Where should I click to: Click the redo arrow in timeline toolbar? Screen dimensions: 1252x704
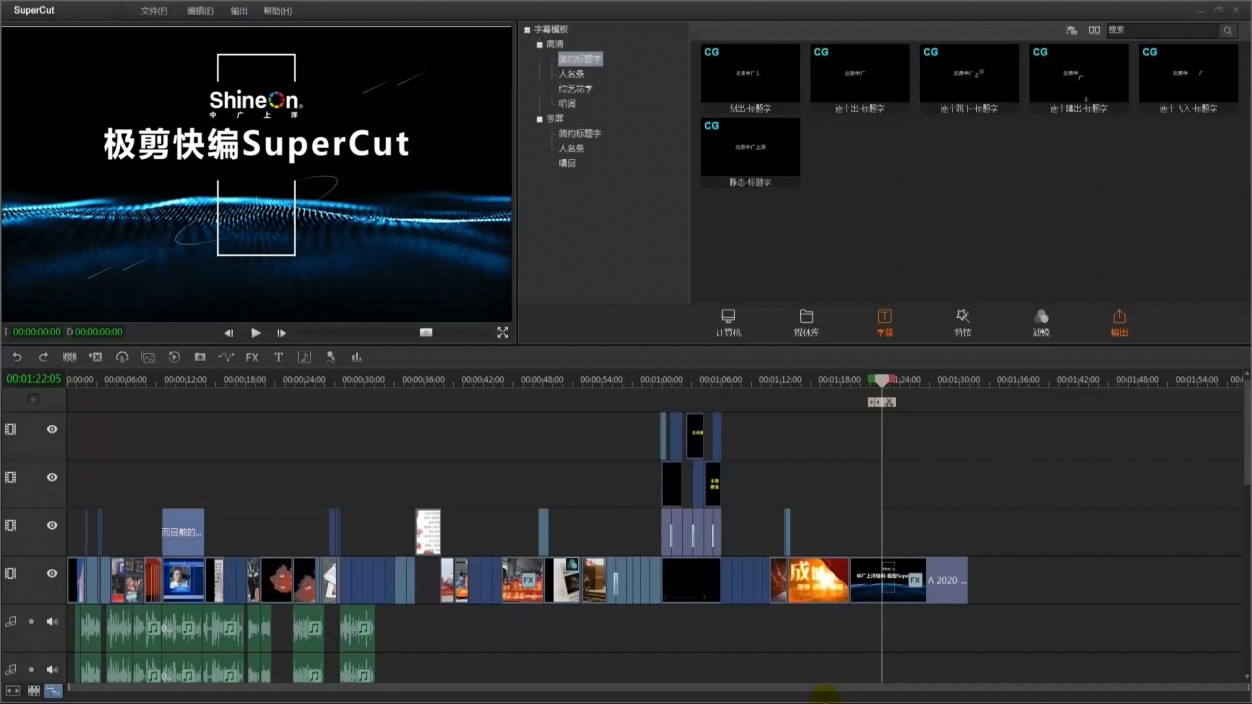(43, 357)
